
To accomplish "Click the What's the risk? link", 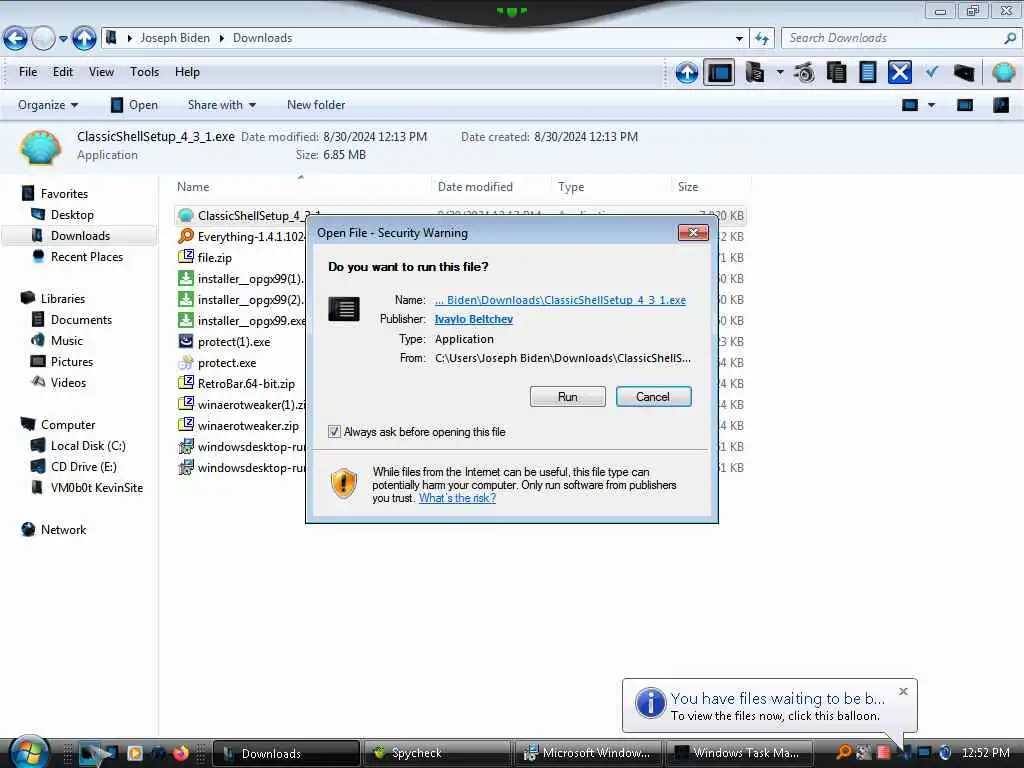I will coord(457,498).
